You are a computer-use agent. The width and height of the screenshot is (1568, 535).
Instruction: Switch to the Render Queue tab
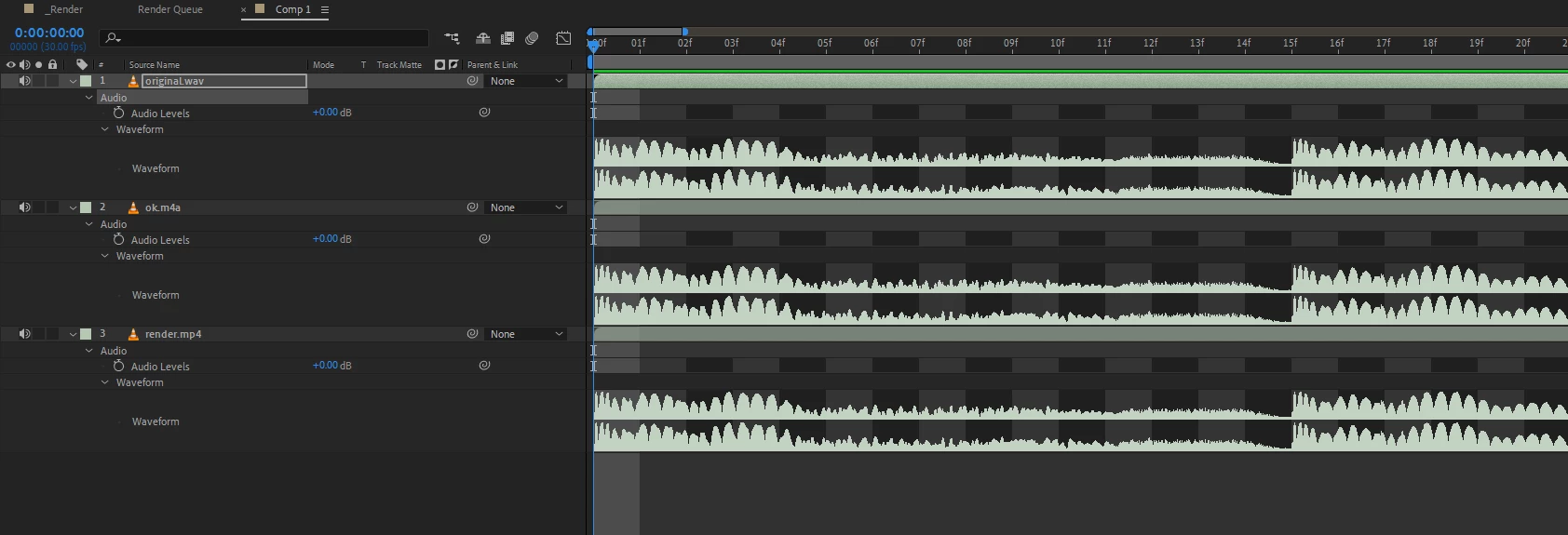170,9
